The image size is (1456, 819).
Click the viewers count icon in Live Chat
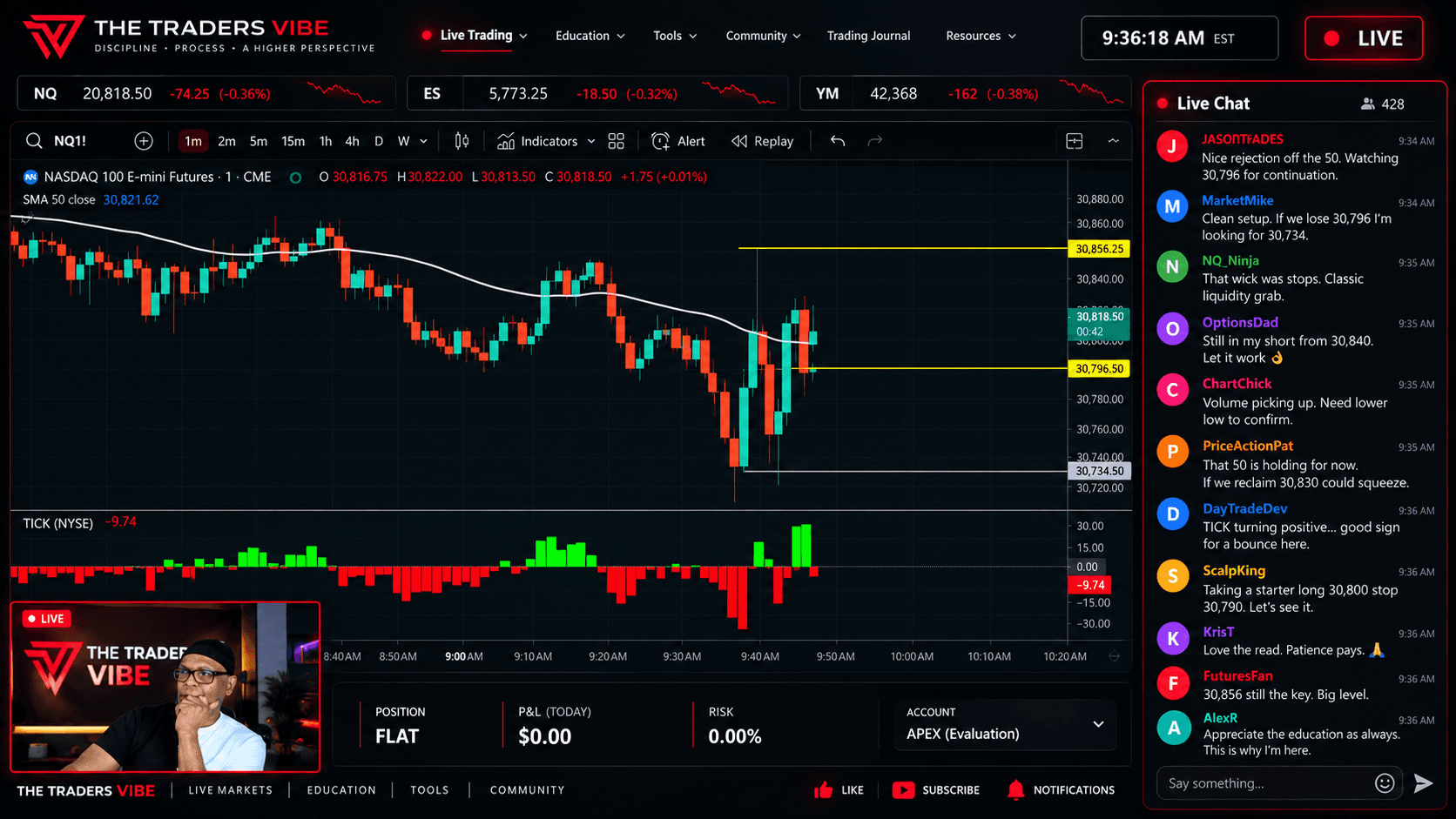click(x=1368, y=104)
